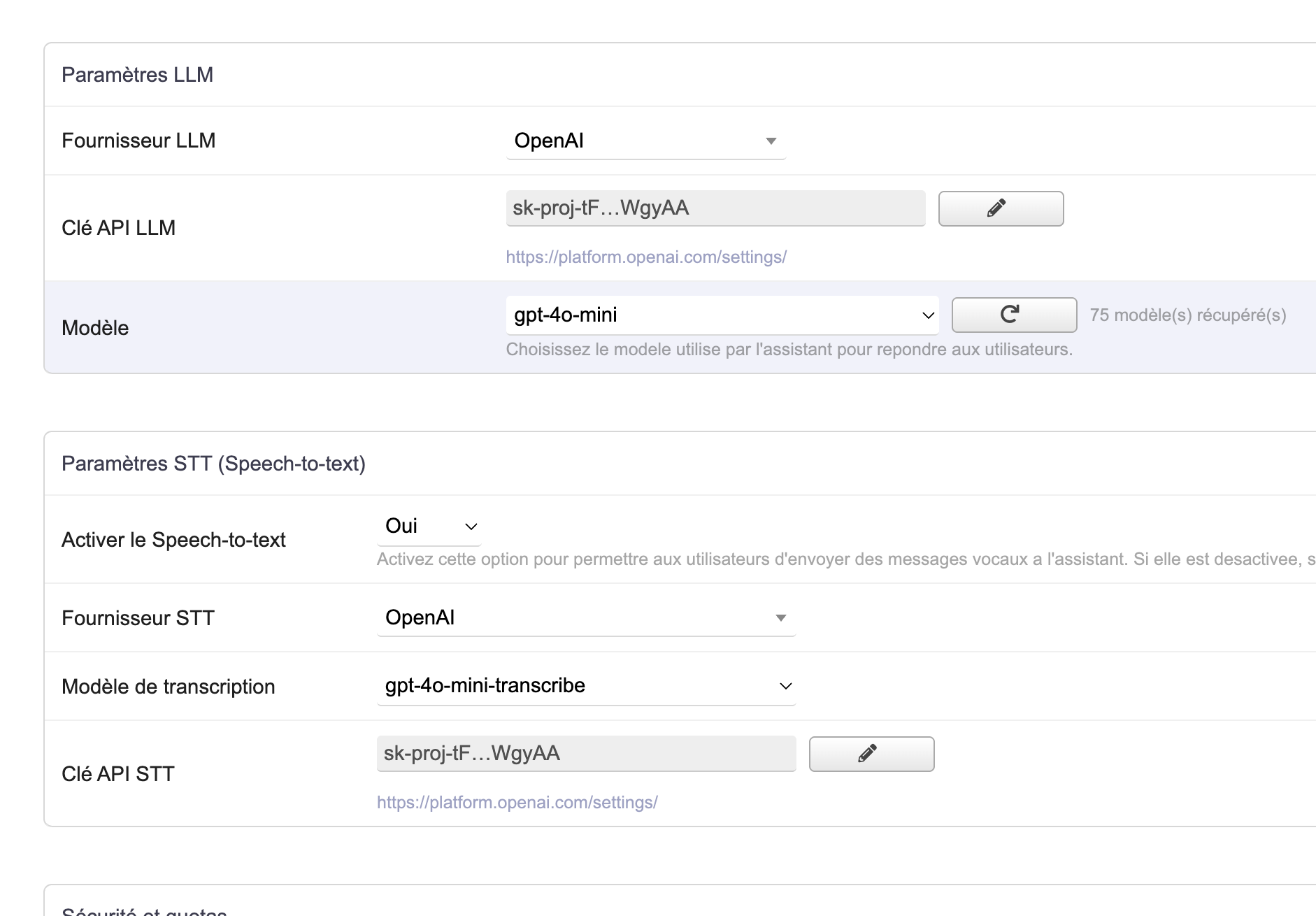
Task: Click the Paramètres STT (Speech-to-text) header
Action: click(x=213, y=464)
